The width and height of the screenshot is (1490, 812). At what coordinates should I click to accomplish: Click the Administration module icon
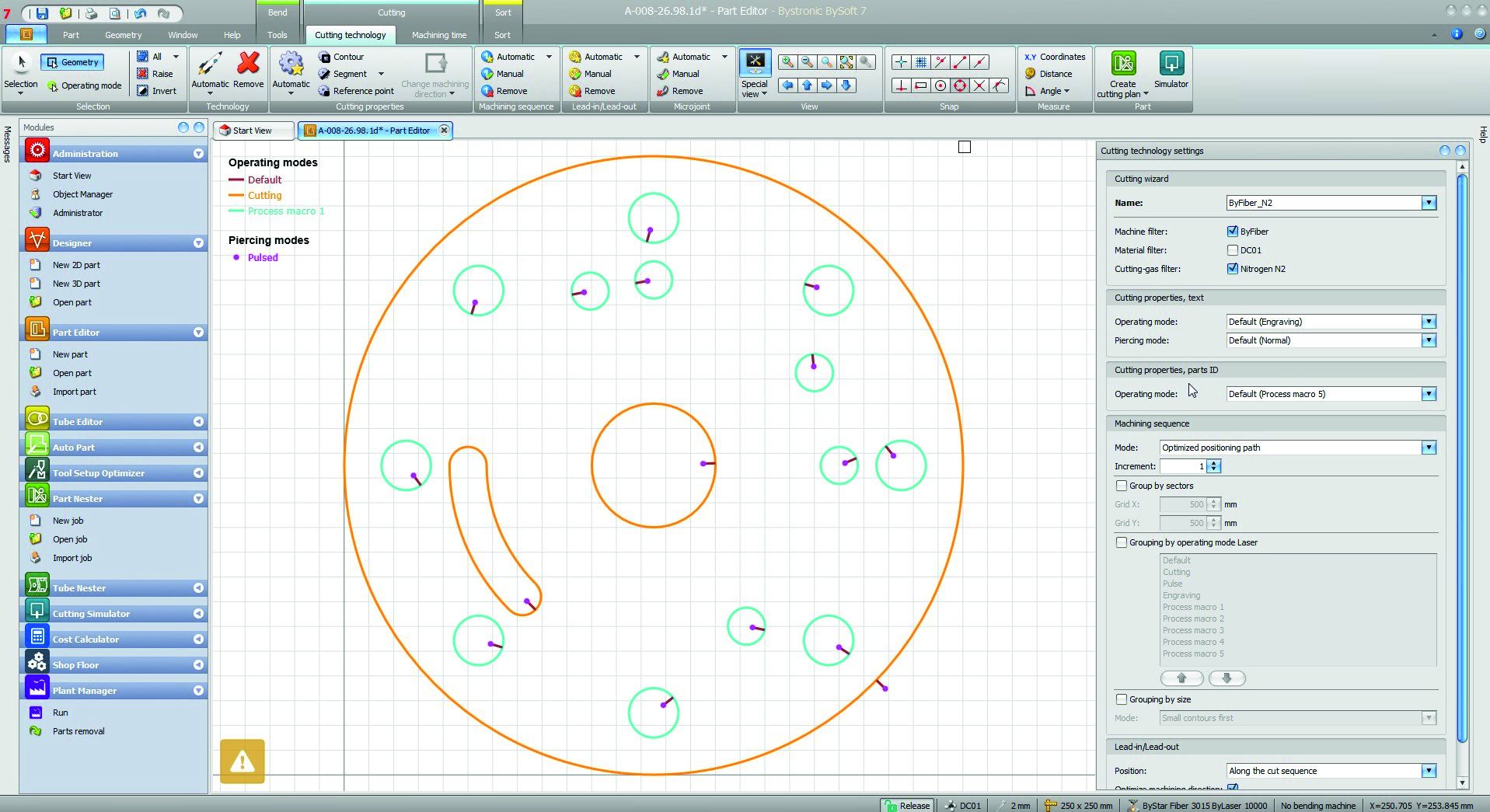tap(37, 151)
